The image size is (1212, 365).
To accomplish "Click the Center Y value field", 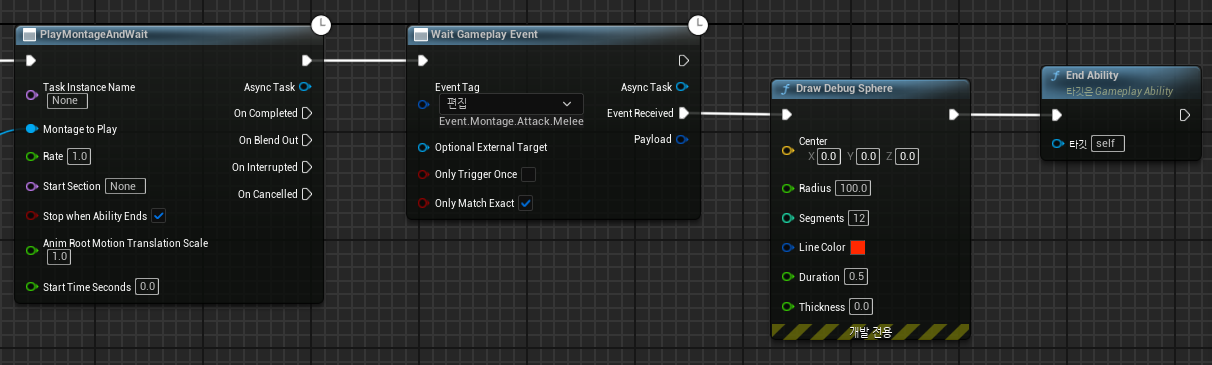I will (x=868, y=156).
